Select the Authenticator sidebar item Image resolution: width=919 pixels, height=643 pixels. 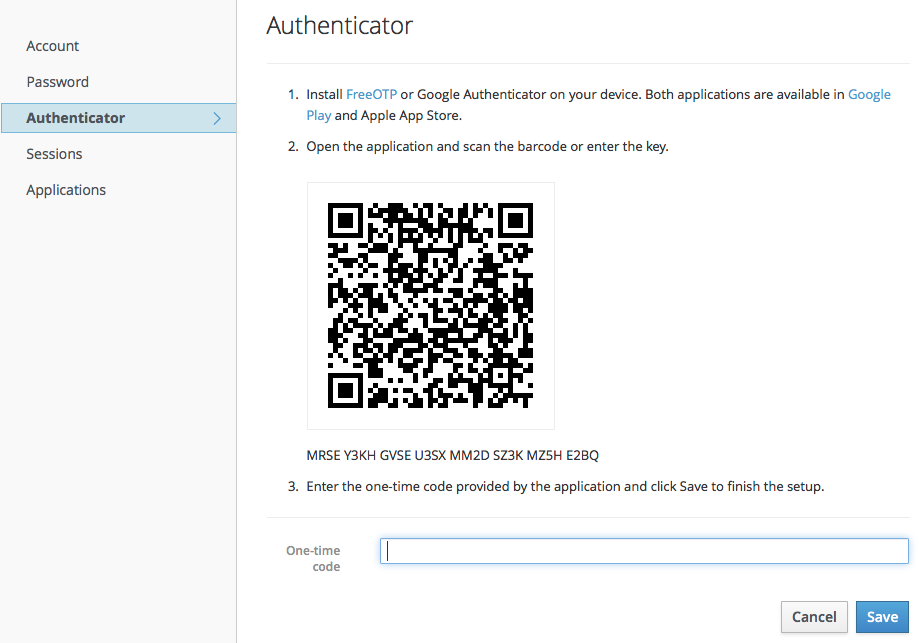pyautogui.click(x=76, y=118)
